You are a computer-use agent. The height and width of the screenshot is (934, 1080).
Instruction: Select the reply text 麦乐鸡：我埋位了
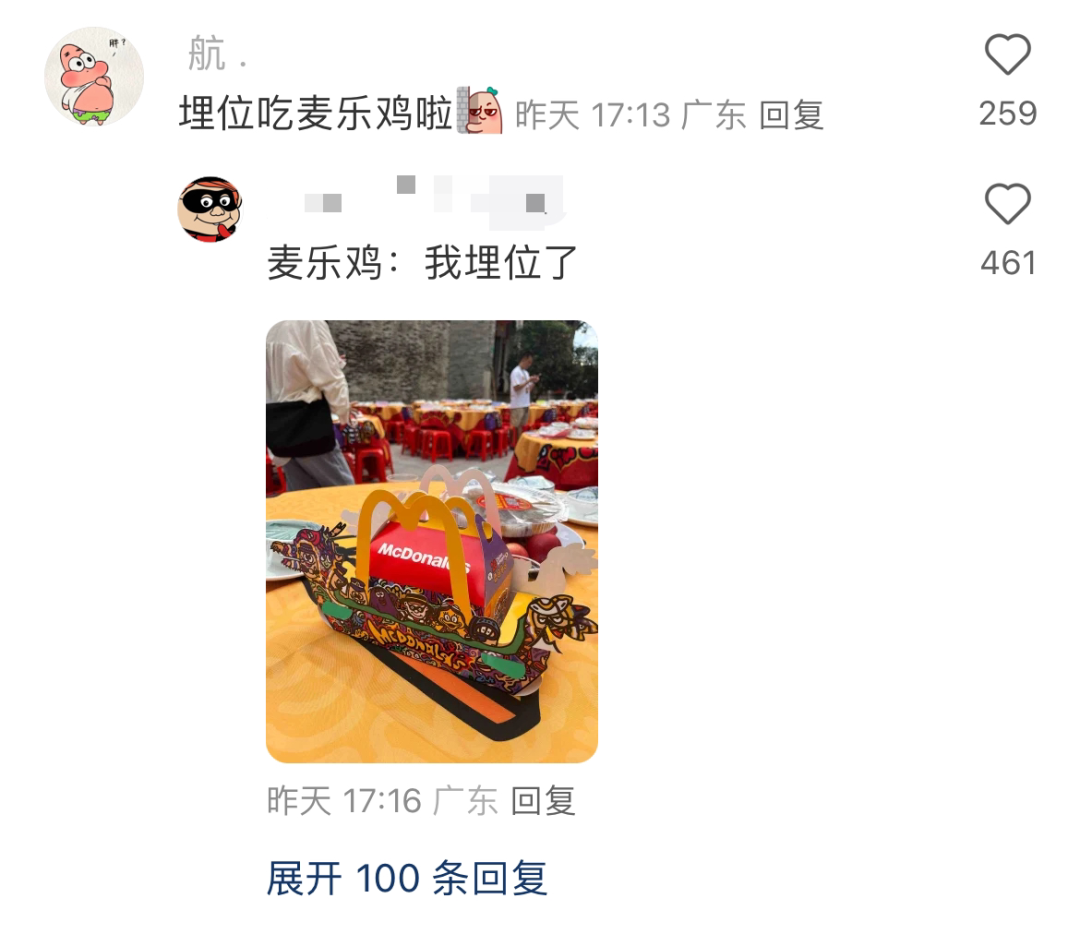422,262
